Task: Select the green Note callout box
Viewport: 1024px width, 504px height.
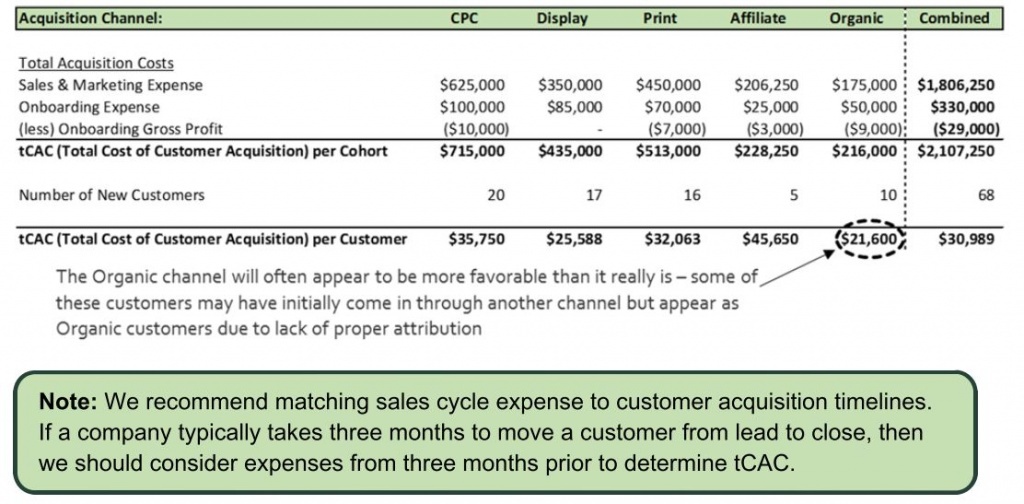Action: 494,433
